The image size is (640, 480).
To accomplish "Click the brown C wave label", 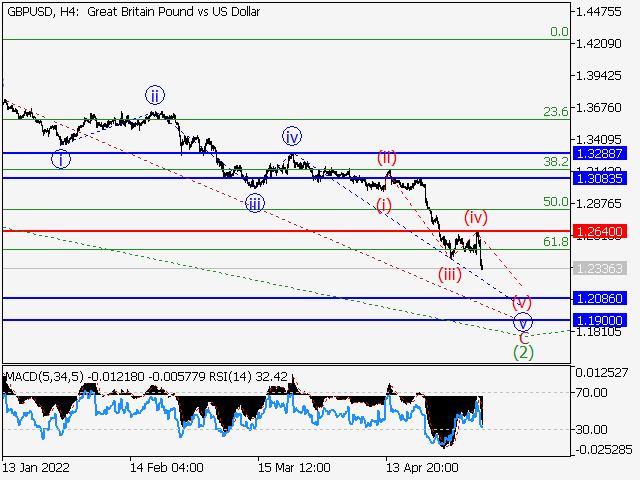I will pos(524,338).
